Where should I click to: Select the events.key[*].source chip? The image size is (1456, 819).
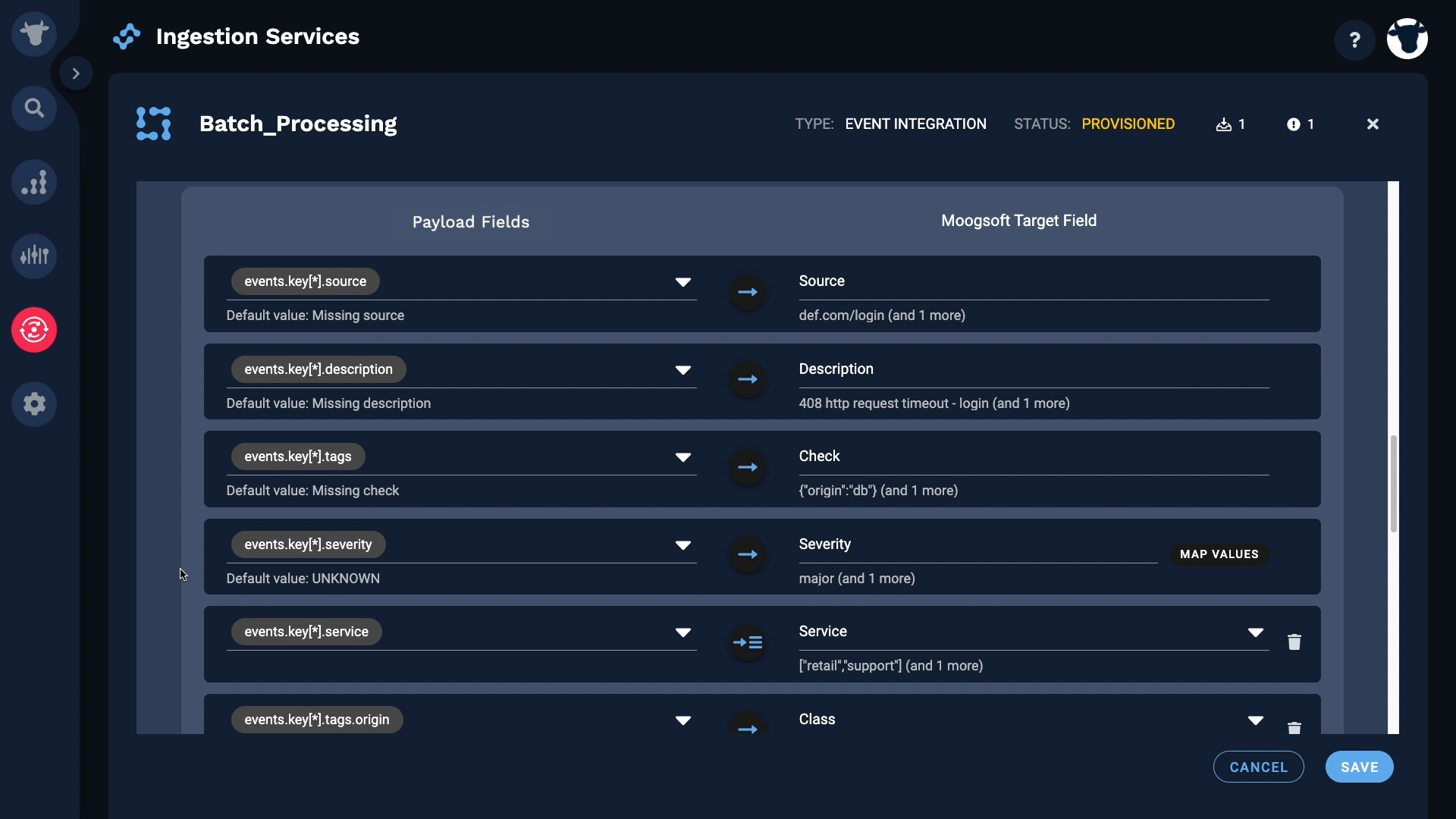coord(306,281)
